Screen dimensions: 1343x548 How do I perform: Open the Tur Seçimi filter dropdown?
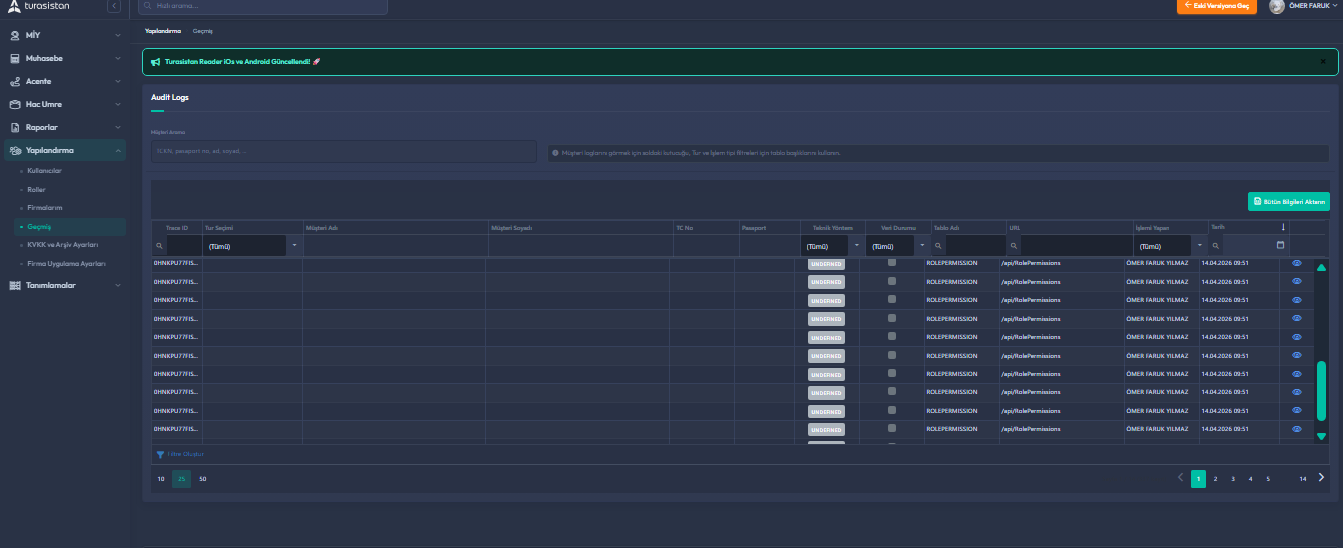tap(294, 246)
